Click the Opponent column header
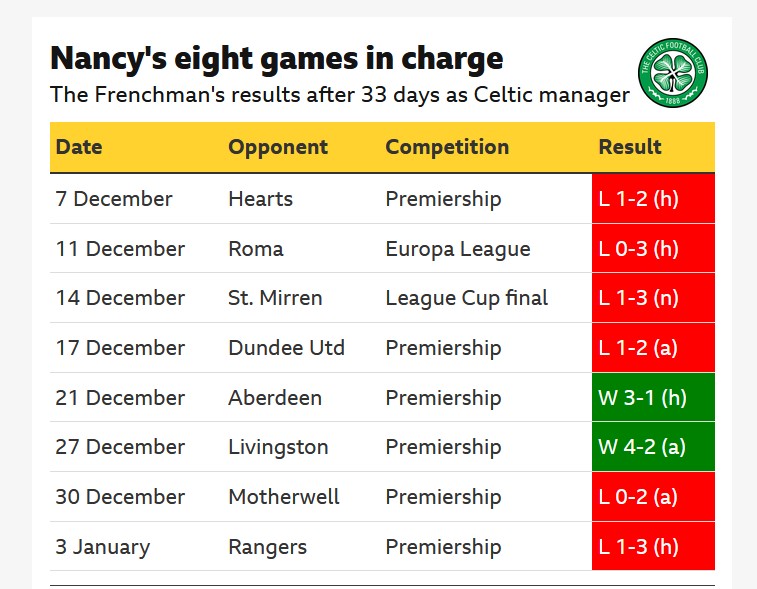The width and height of the screenshot is (757, 589). [x=278, y=147]
